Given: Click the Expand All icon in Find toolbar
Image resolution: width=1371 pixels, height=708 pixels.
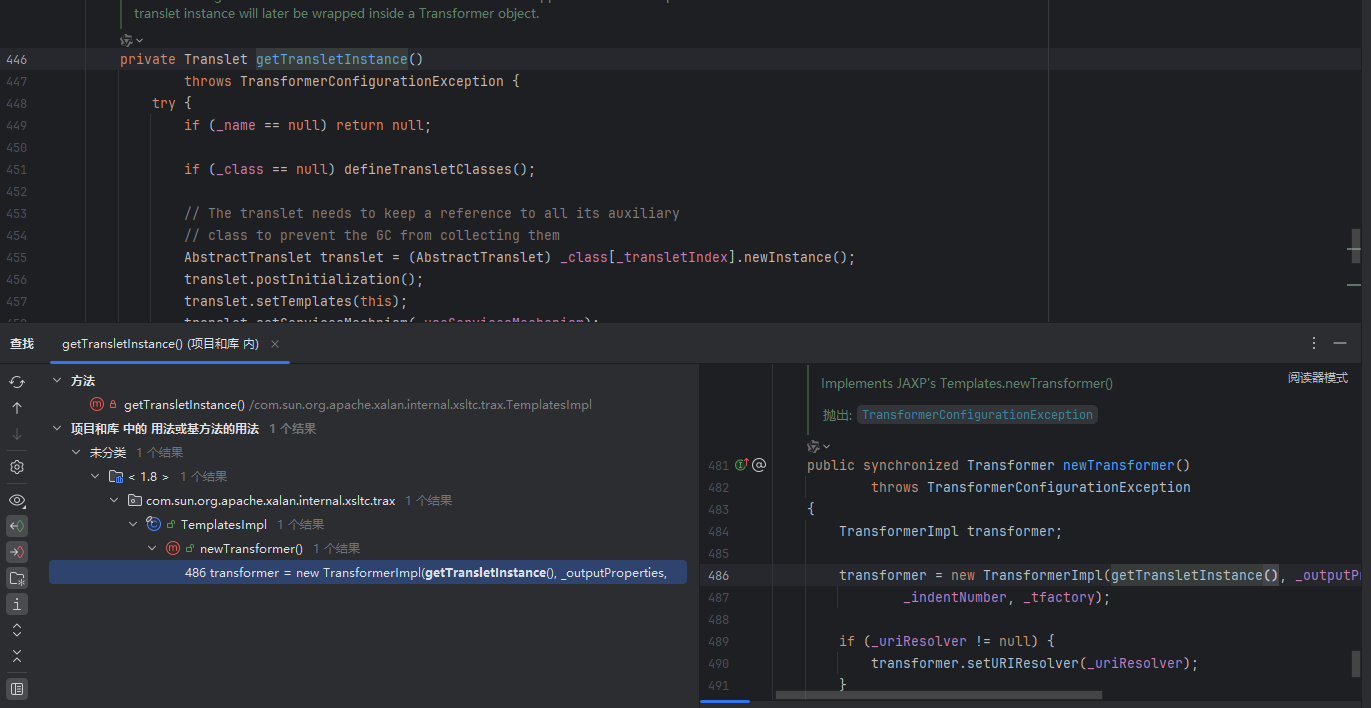Looking at the screenshot, I should point(17,630).
